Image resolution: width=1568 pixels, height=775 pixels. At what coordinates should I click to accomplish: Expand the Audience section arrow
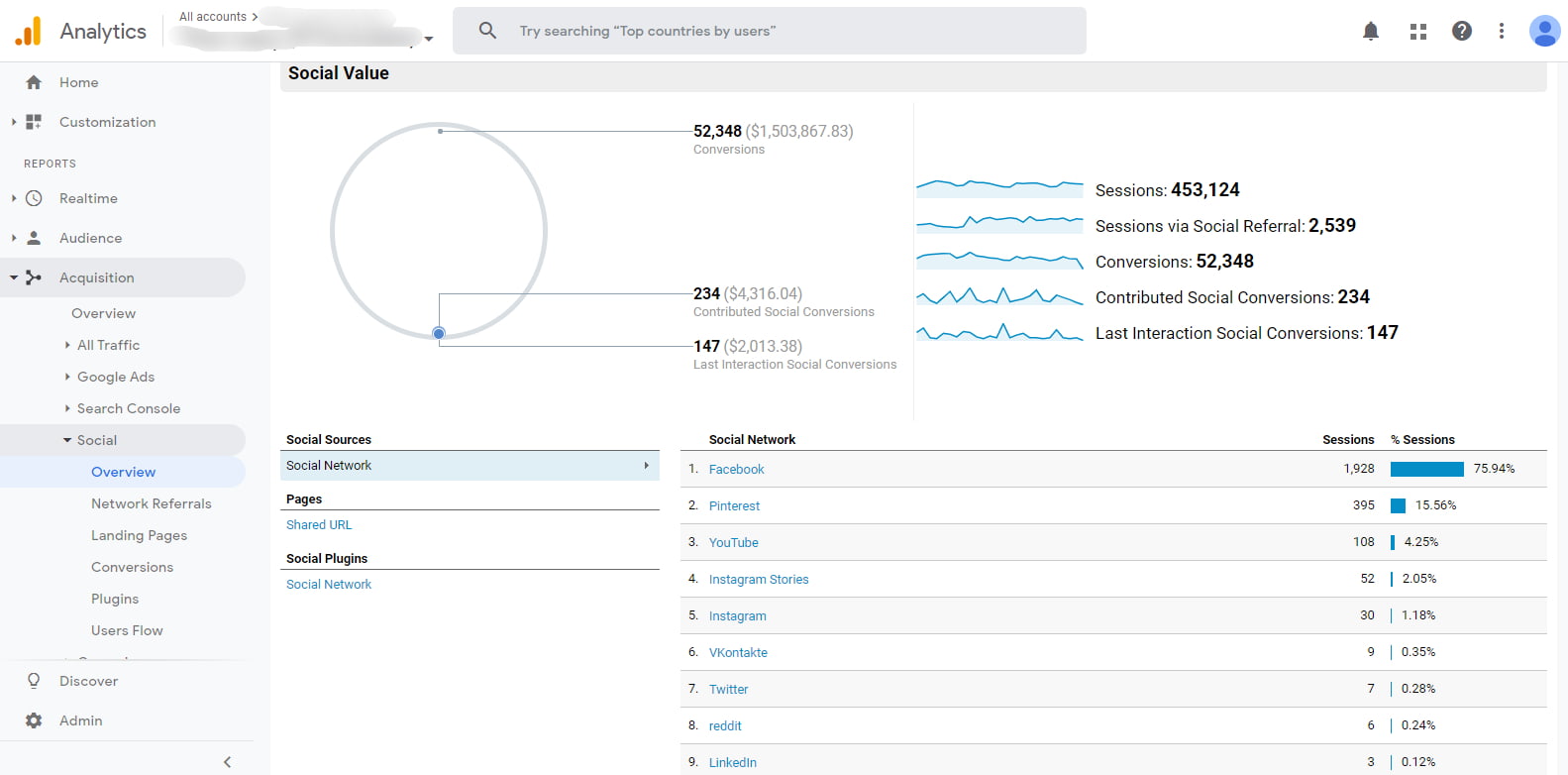coord(14,238)
